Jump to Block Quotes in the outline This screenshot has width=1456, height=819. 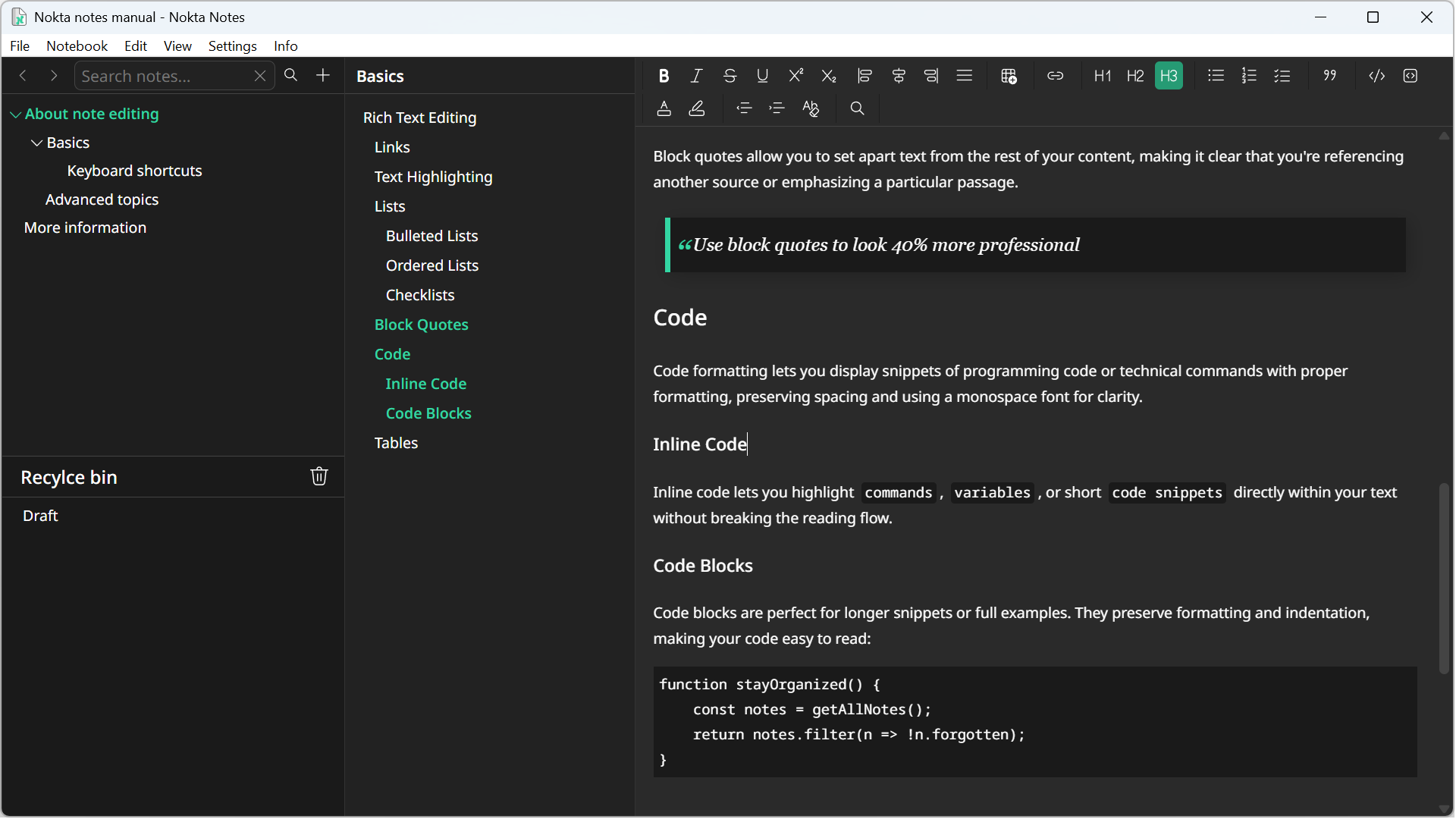[422, 325]
